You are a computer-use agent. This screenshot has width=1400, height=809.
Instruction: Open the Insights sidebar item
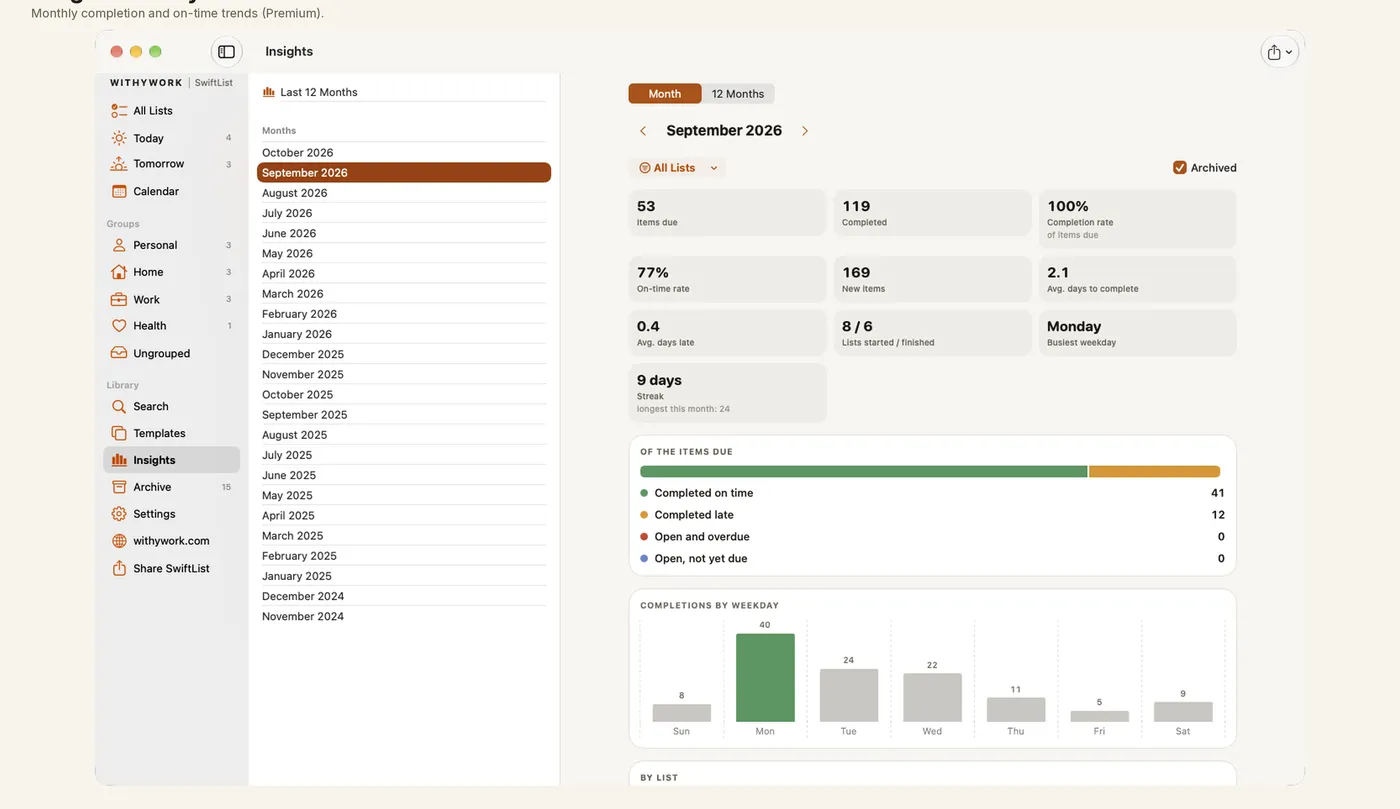(x=171, y=460)
